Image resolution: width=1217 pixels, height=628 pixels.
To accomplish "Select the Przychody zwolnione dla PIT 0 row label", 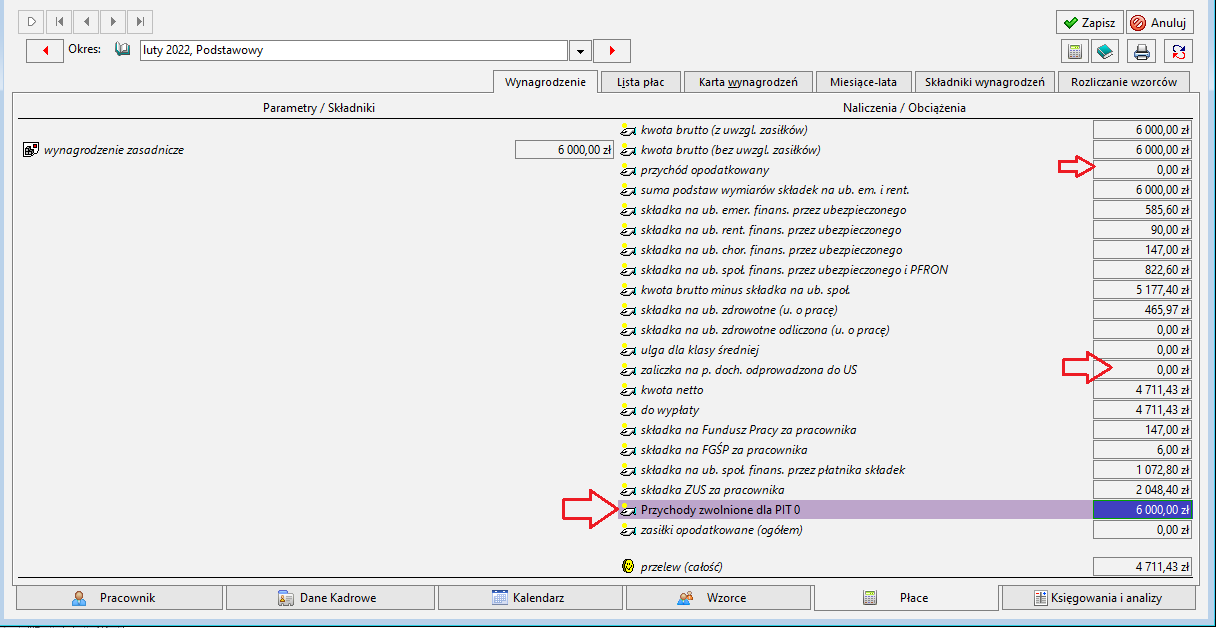I will [721, 510].
